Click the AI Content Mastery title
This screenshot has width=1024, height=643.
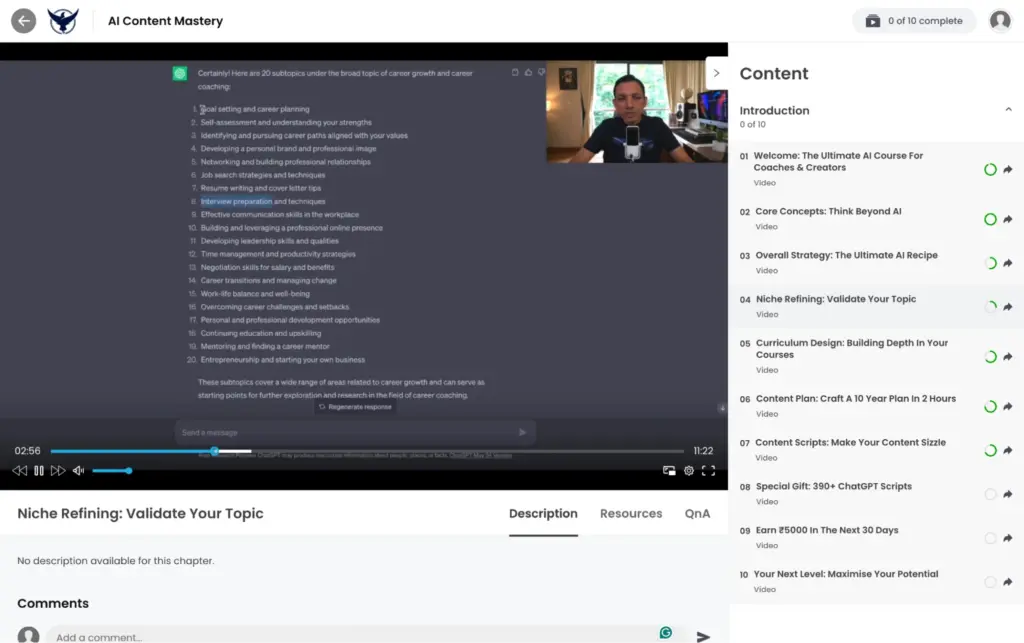click(x=165, y=21)
